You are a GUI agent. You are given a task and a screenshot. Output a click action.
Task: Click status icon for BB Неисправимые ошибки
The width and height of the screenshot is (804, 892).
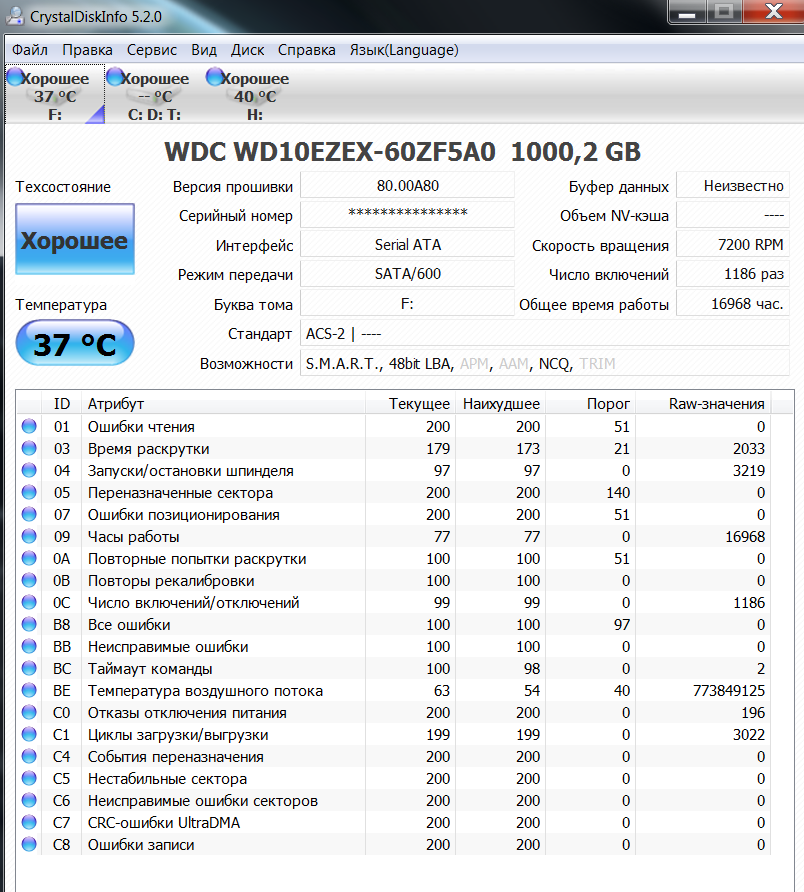click(29, 646)
